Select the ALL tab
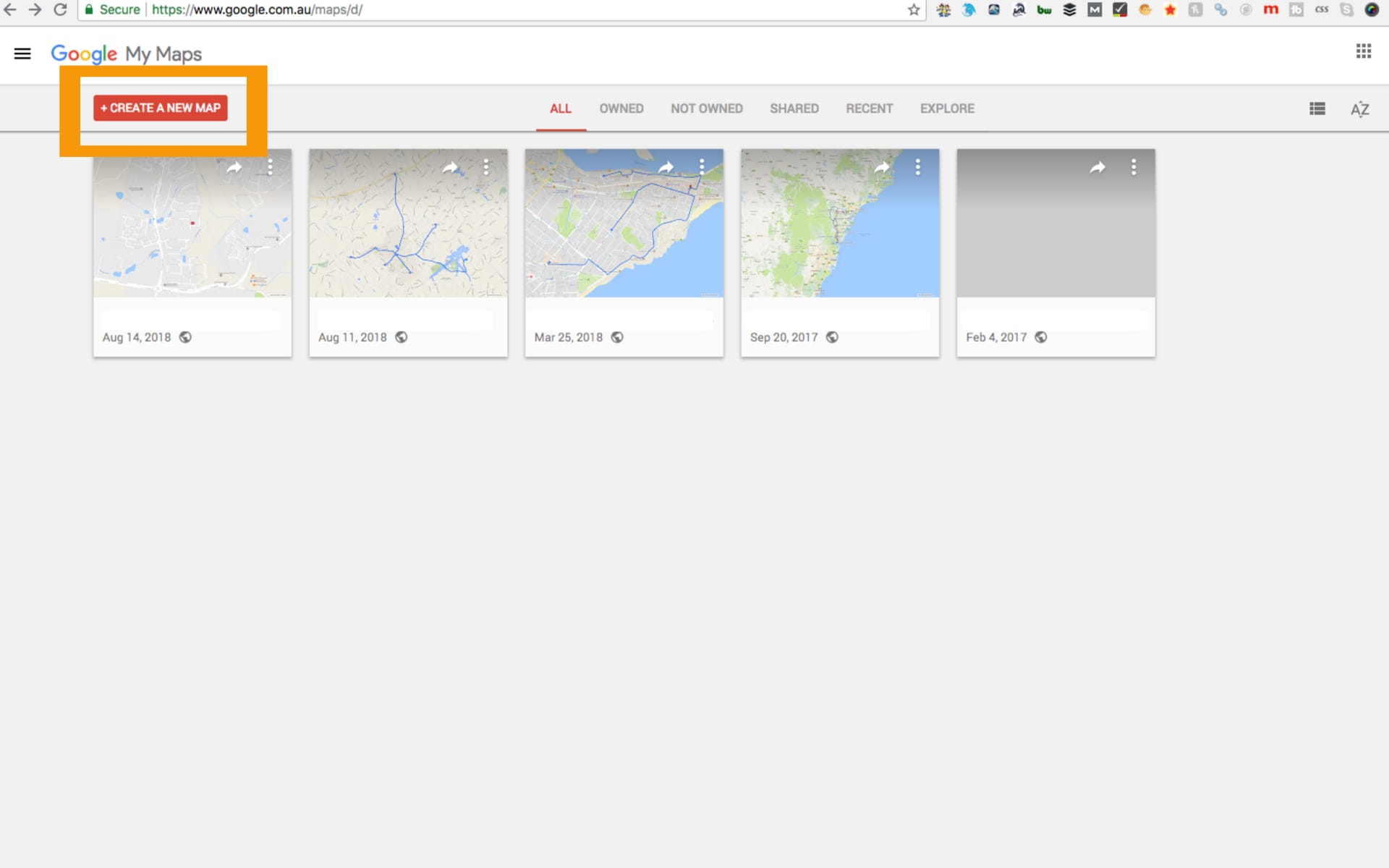The image size is (1389, 868). click(x=561, y=109)
